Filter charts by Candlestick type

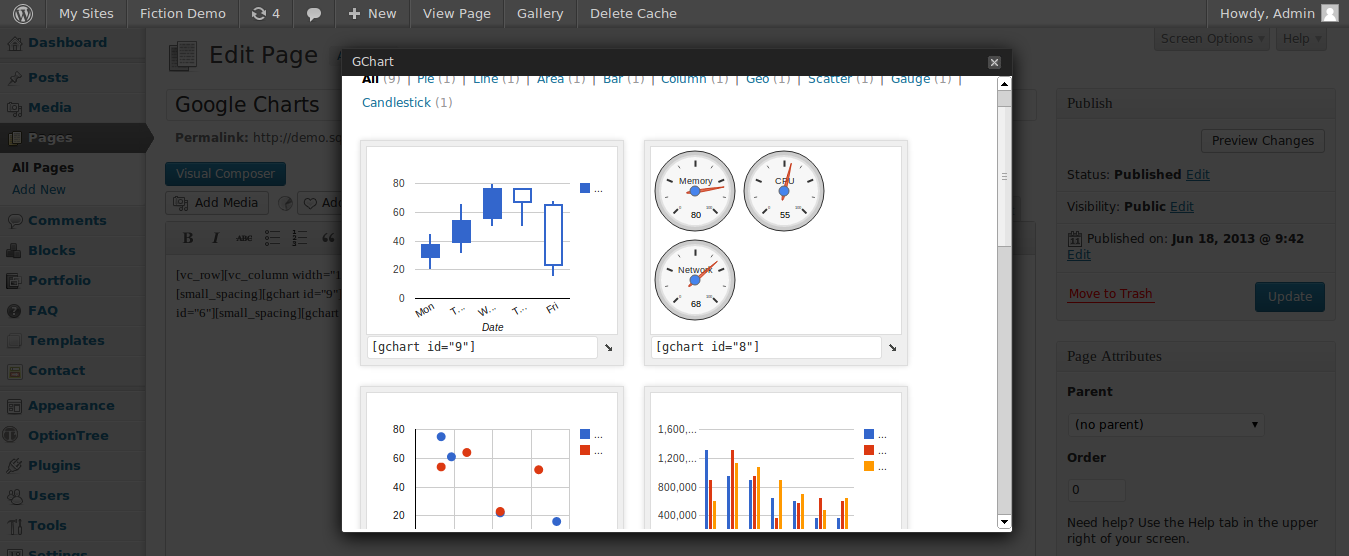point(396,103)
